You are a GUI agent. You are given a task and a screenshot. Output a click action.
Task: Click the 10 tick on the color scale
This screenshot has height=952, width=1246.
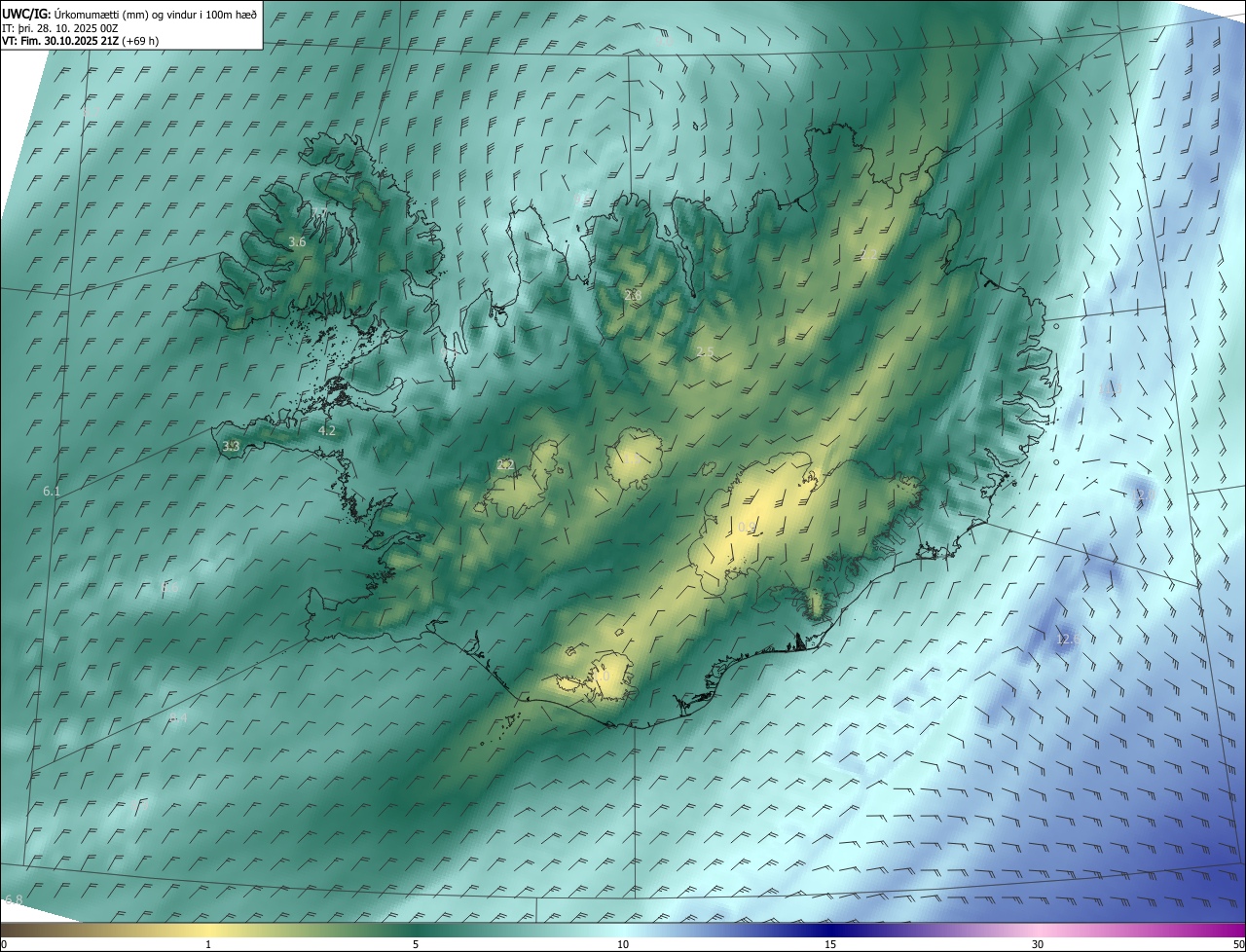[x=623, y=944]
